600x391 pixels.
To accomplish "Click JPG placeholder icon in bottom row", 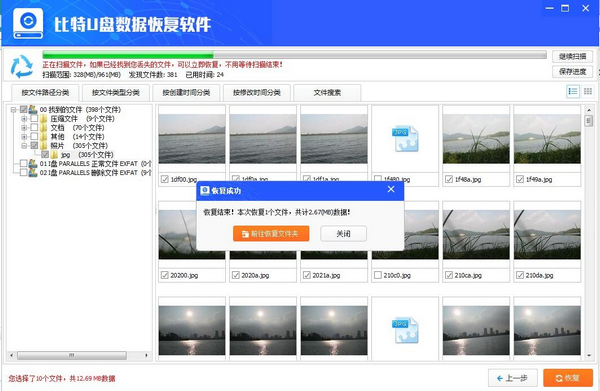I will (x=405, y=330).
